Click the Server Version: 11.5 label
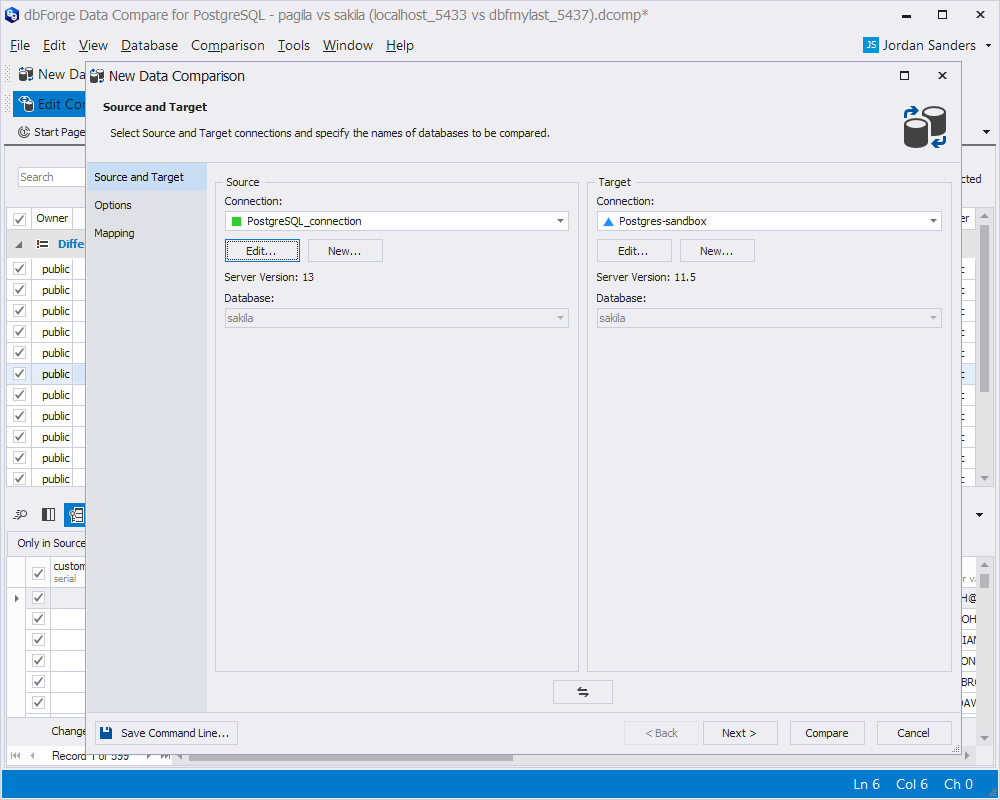Screen dimensions: 1000x800 645,277
